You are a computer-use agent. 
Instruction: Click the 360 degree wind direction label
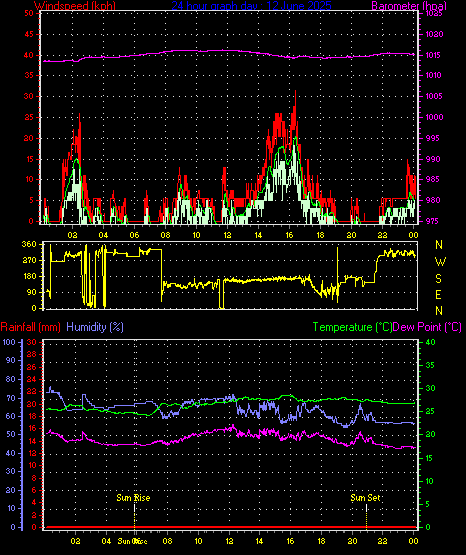pyautogui.click(x=29, y=244)
